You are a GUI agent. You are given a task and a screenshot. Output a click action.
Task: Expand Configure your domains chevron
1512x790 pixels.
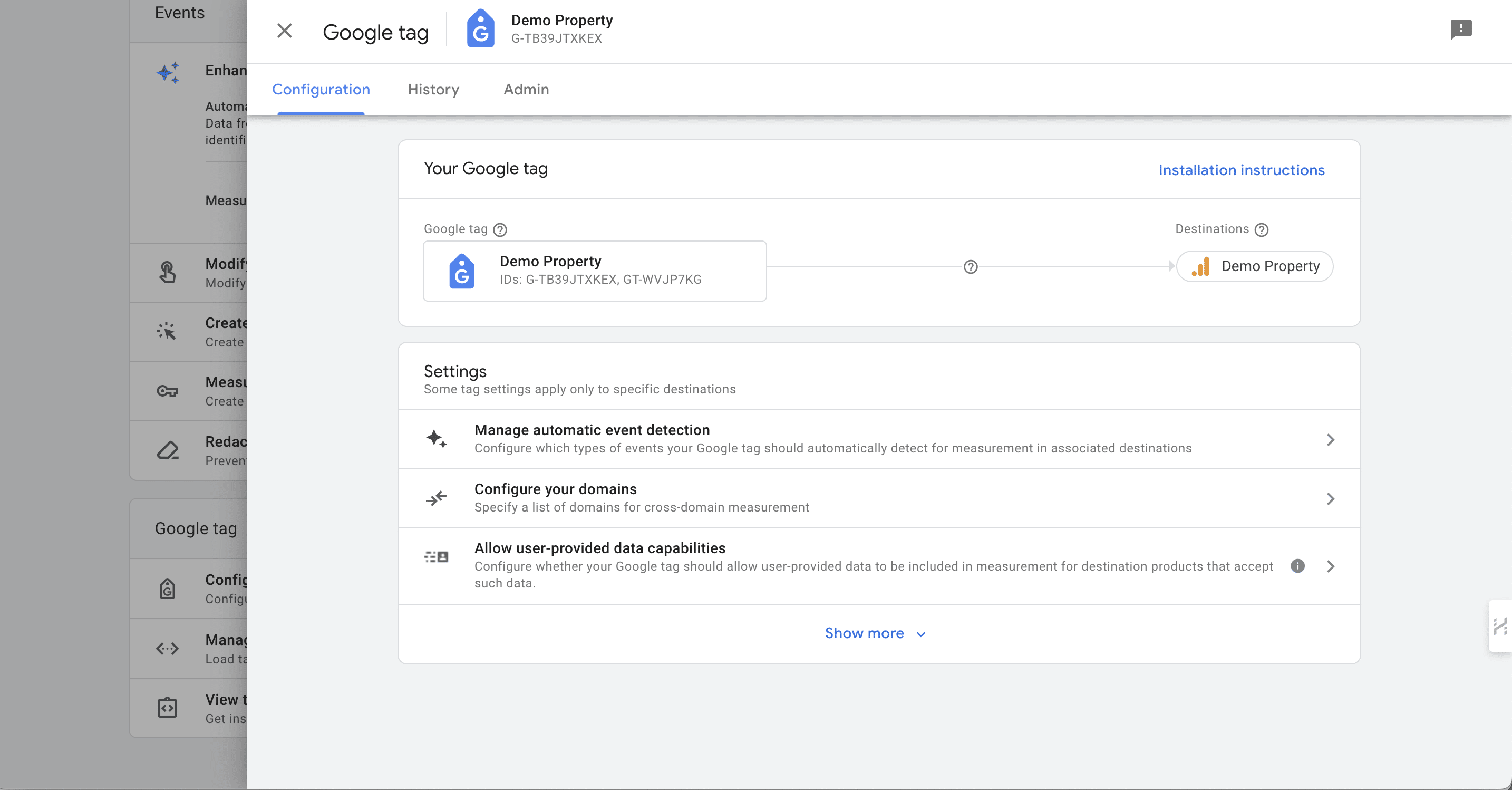pos(1330,499)
